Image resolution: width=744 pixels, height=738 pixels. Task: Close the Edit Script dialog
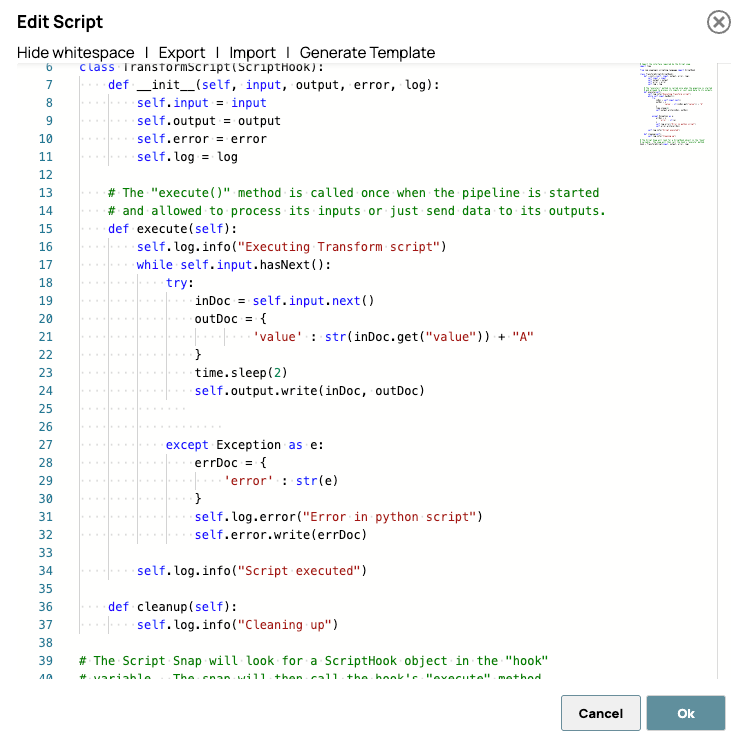(x=718, y=22)
